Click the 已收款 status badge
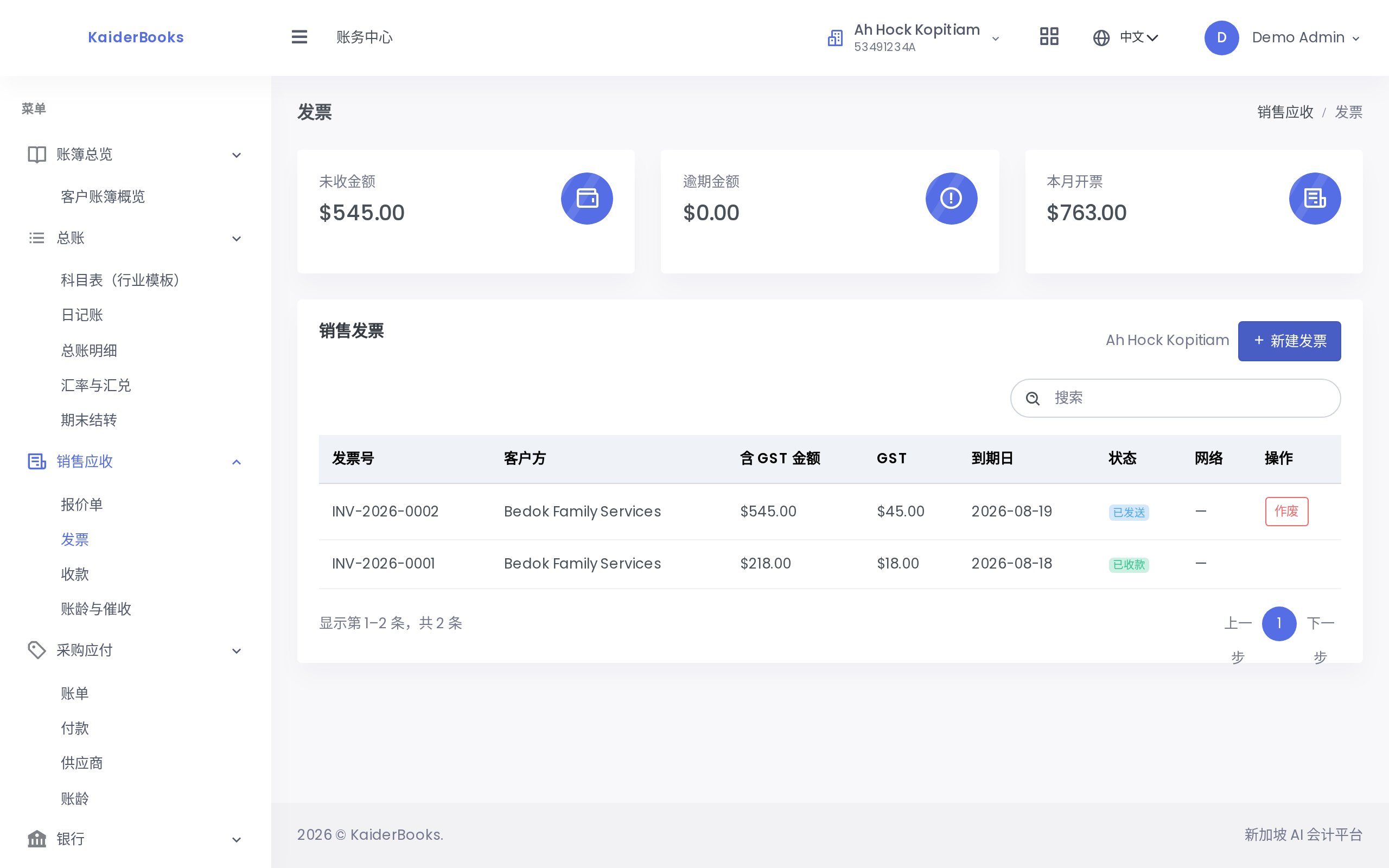Screen dimensions: 1389x868 click(1129, 565)
